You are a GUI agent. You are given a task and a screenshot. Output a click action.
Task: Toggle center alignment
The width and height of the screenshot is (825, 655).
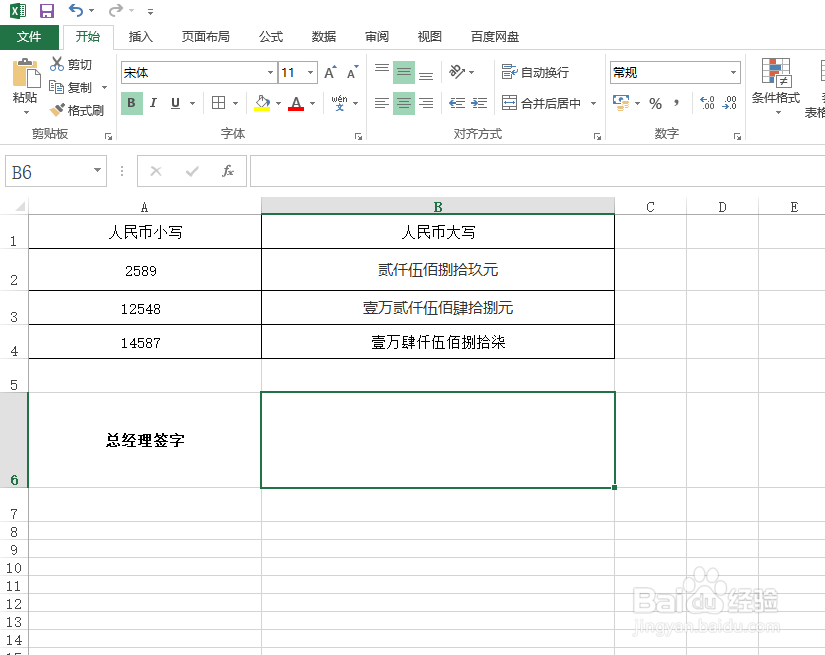click(x=404, y=103)
